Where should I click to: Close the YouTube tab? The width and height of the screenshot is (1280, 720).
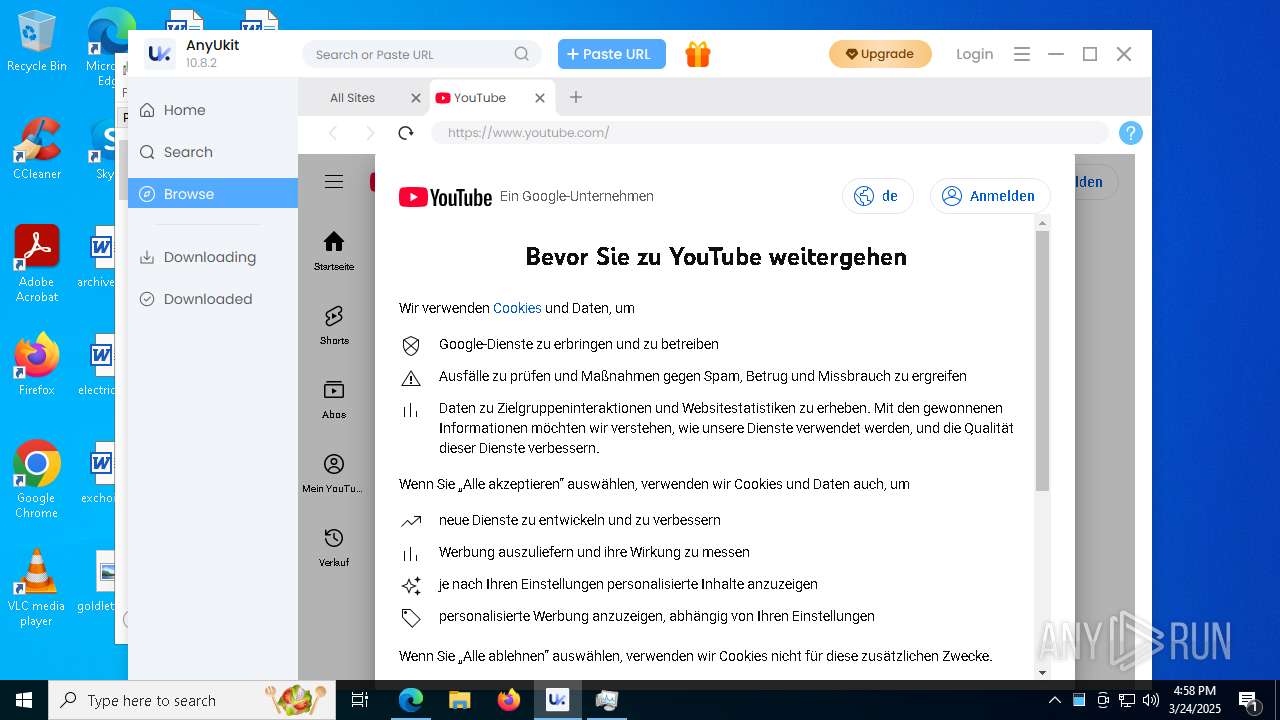(x=540, y=98)
